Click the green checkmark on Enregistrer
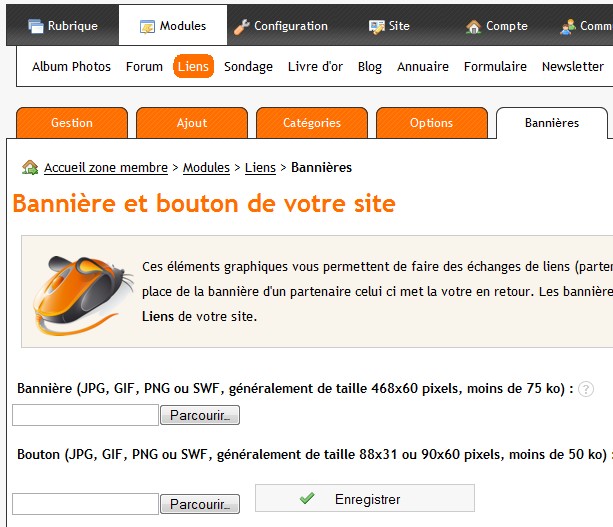This screenshot has width=613, height=527. tap(307, 498)
